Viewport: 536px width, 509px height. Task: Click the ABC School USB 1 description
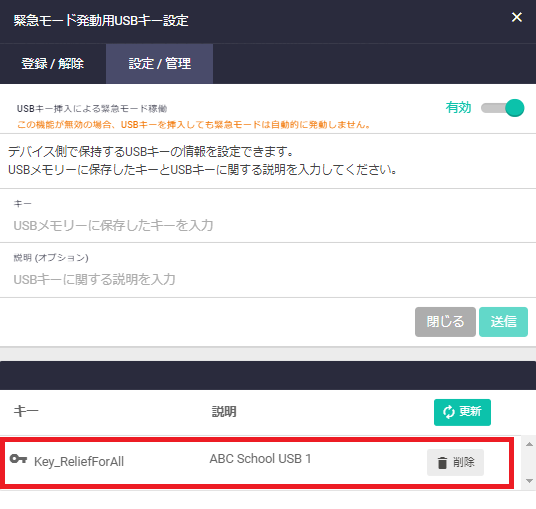point(260,459)
